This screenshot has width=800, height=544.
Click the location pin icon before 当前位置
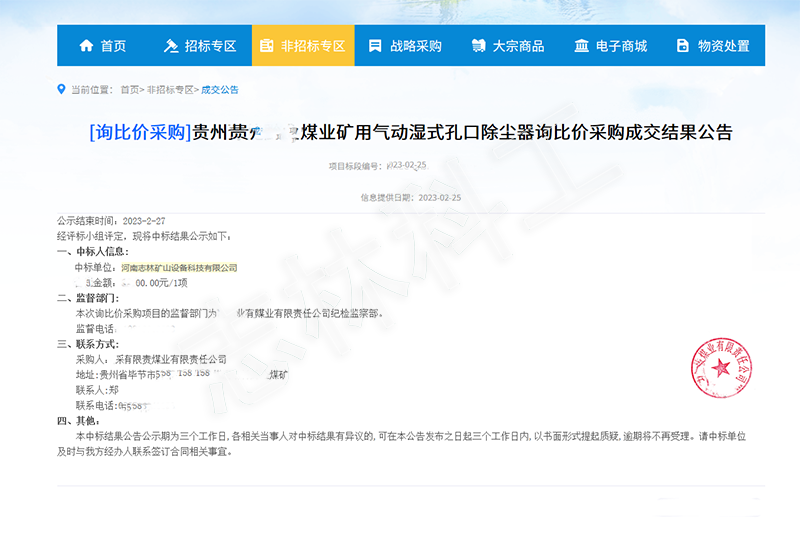[x=62, y=89]
